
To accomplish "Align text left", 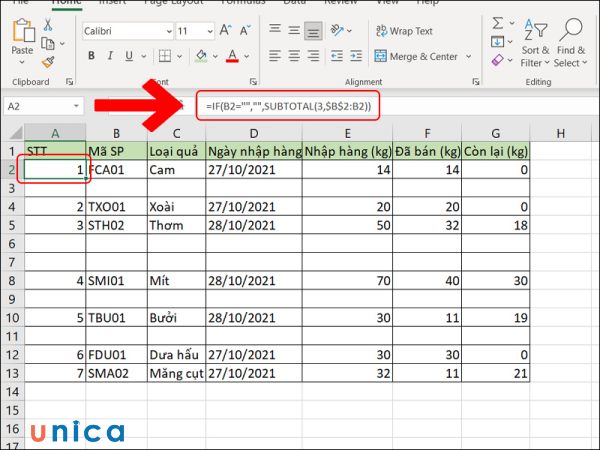I will click(275, 56).
